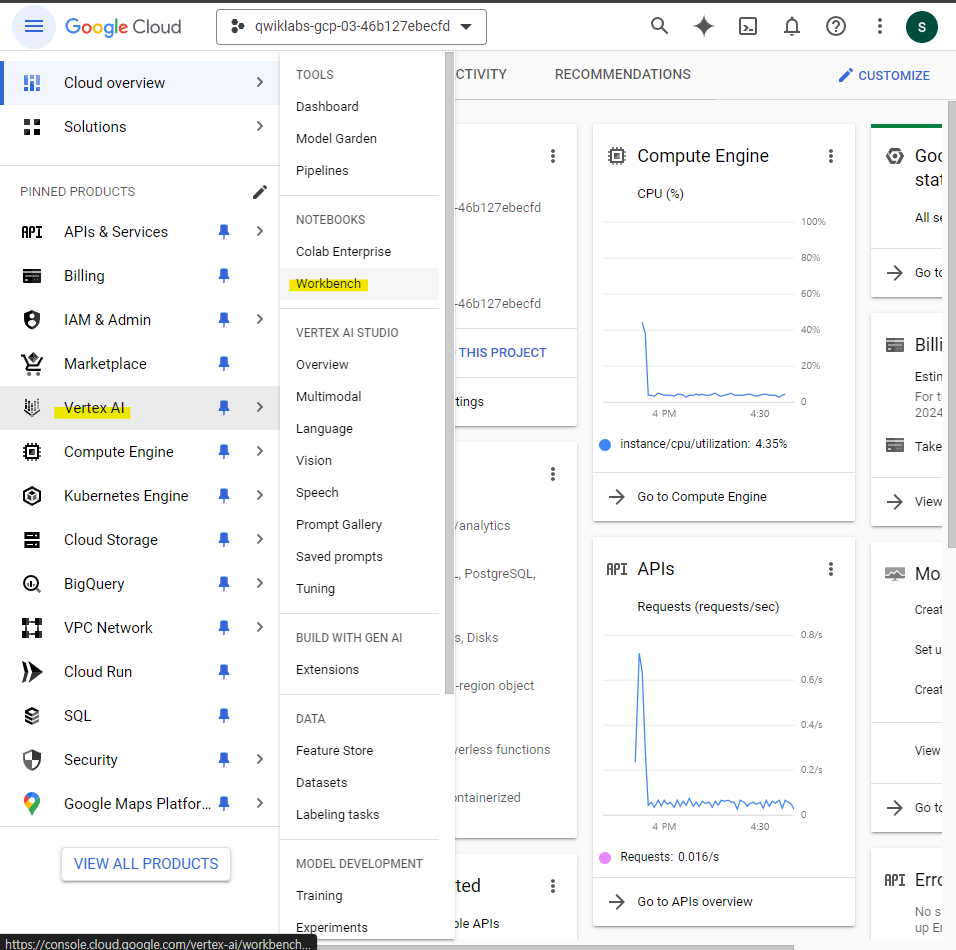Click the submenu vertical scrollbar
This screenshot has width=956, height=950.
pyautogui.click(x=449, y=373)
